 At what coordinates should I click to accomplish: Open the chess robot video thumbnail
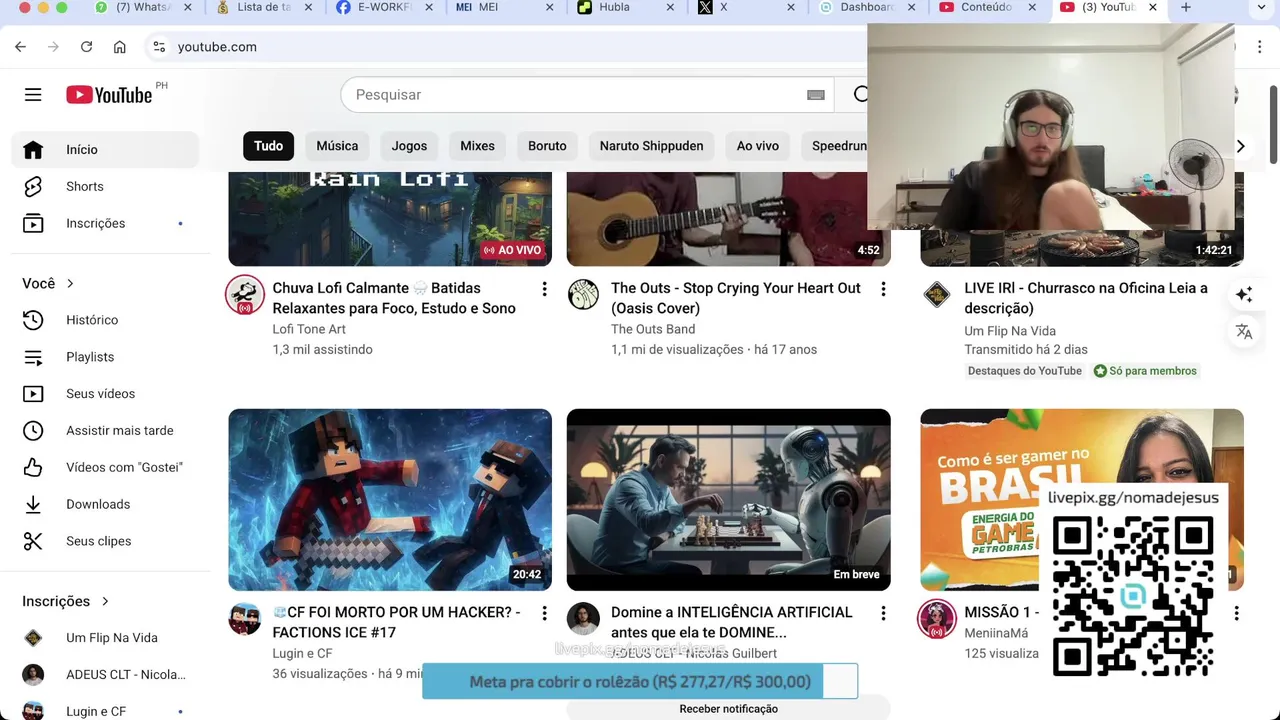[x=728, y=500]
